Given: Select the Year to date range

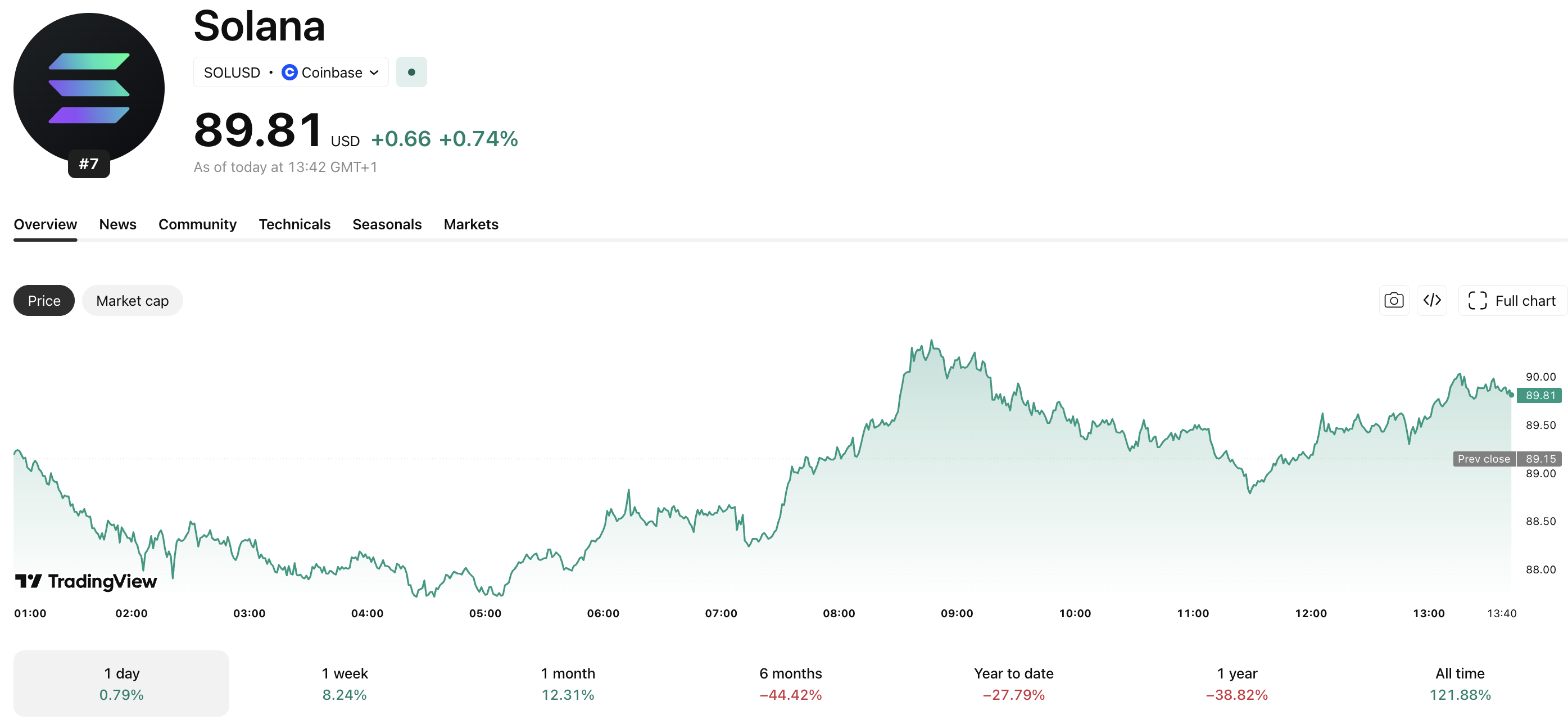Looking at the screenshot, I should point(1014,684).
